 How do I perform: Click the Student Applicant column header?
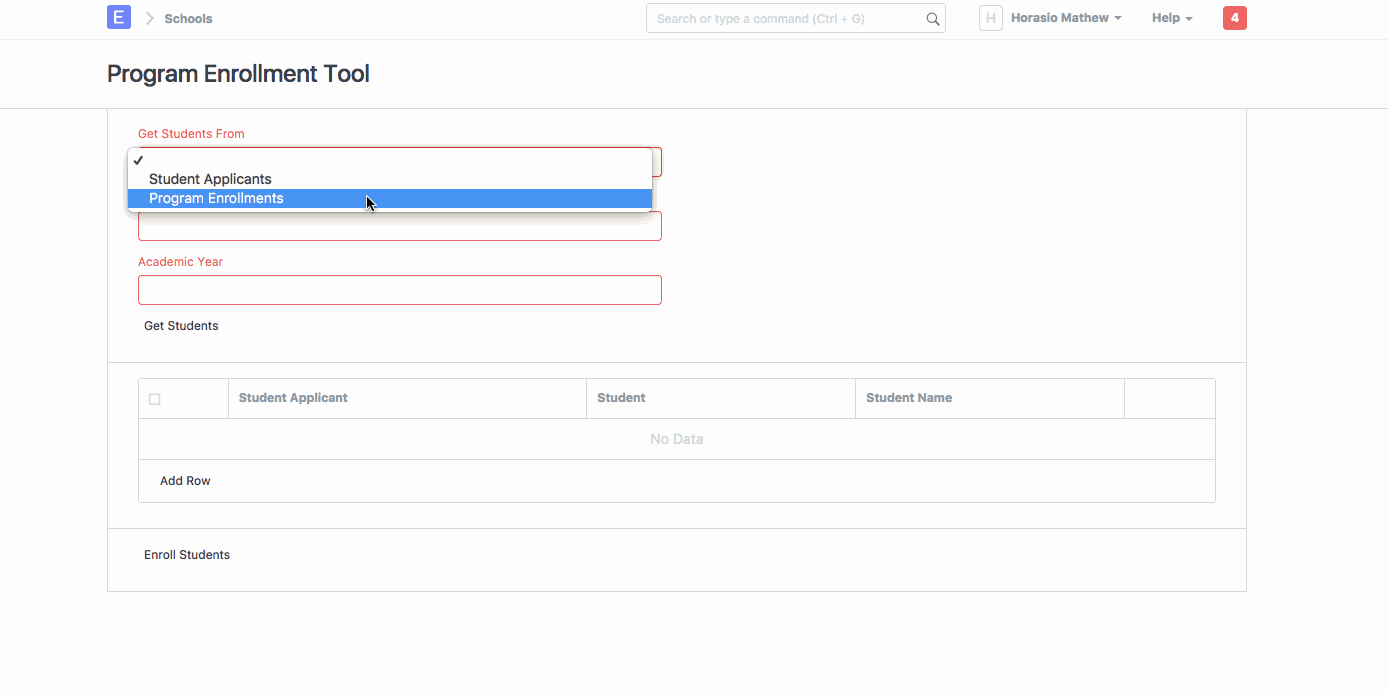tap(293, 398)
